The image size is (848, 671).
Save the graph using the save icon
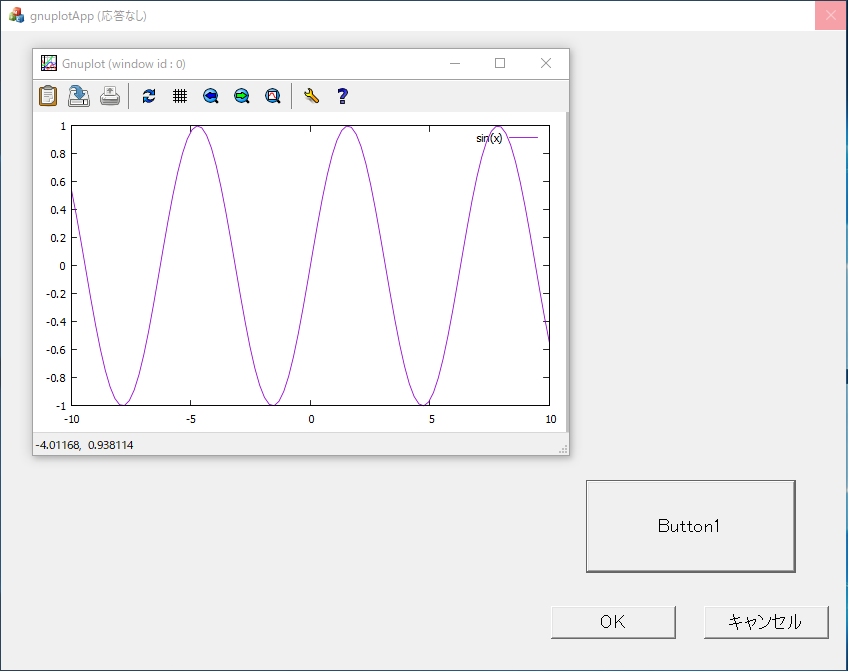click(x=79, y=96)
